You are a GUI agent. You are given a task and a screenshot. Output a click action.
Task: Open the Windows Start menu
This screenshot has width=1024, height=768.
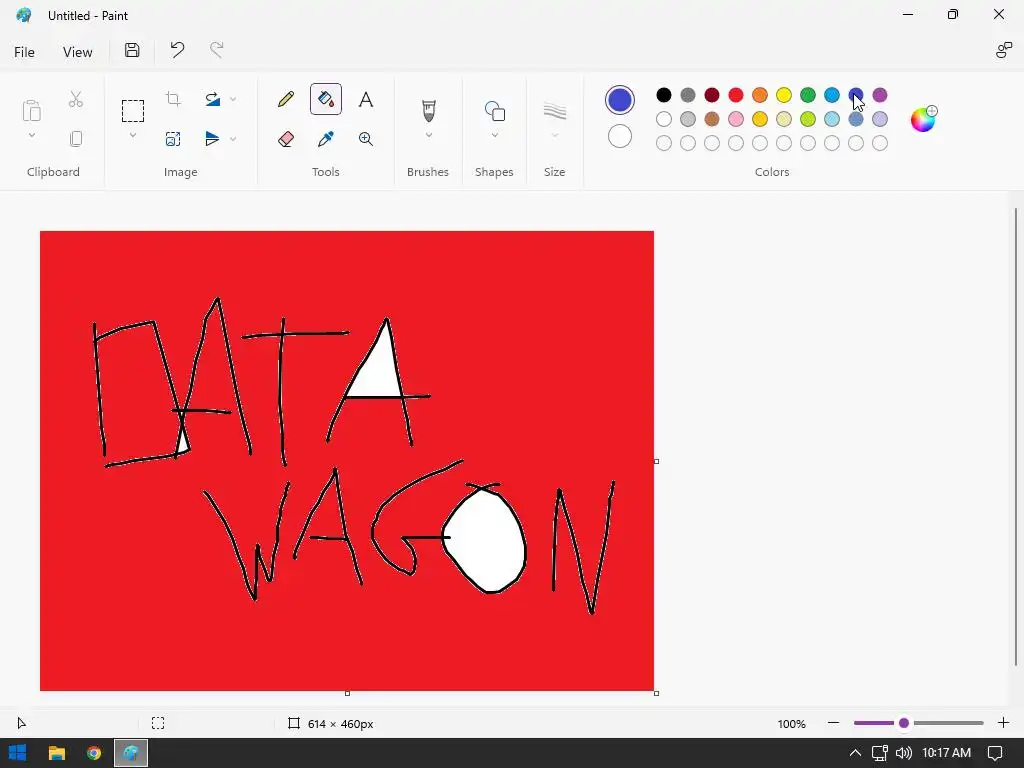(x=18, y=753)
